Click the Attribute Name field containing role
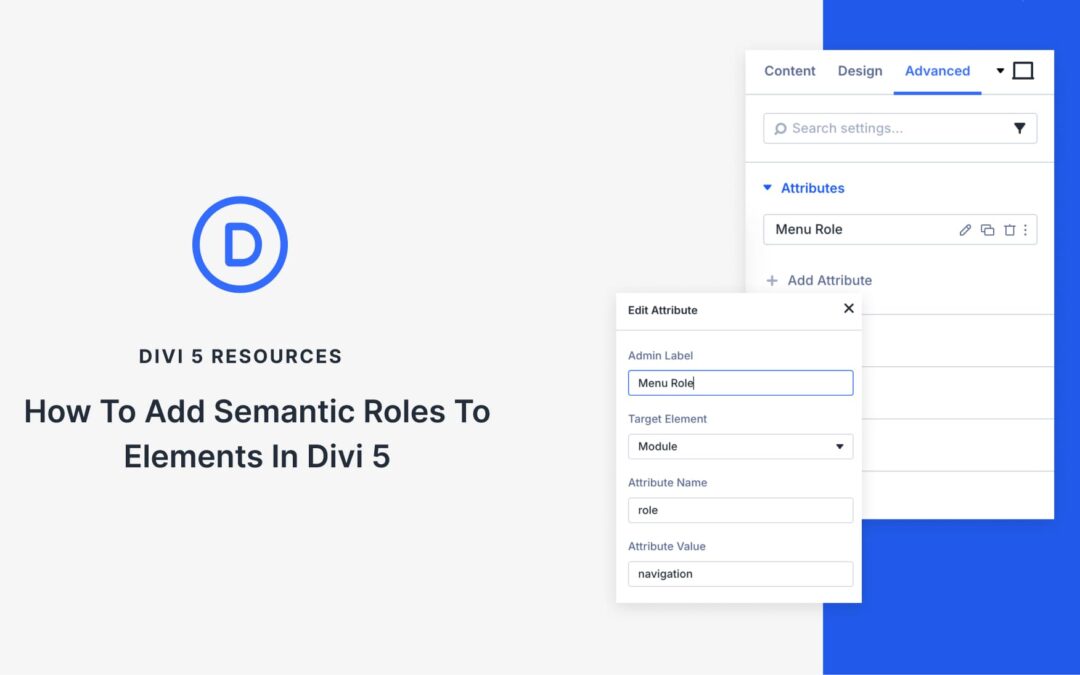Screen dimensions: 1080x675 click(740, 510)
